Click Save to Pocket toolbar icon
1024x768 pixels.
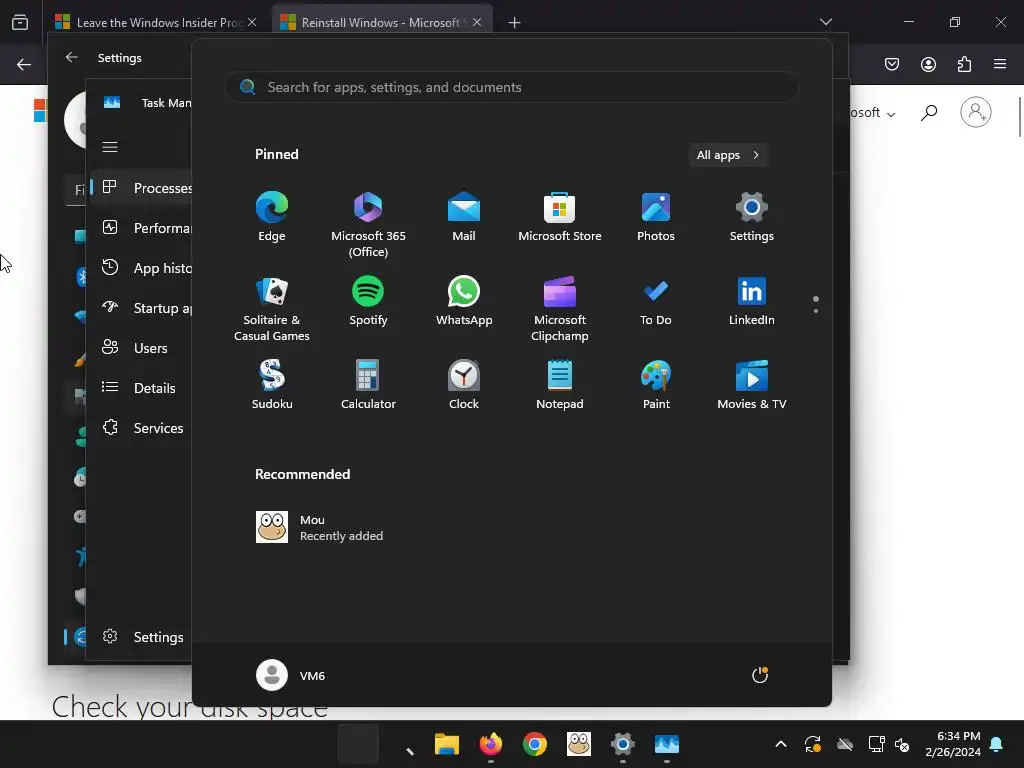(892, 64)
